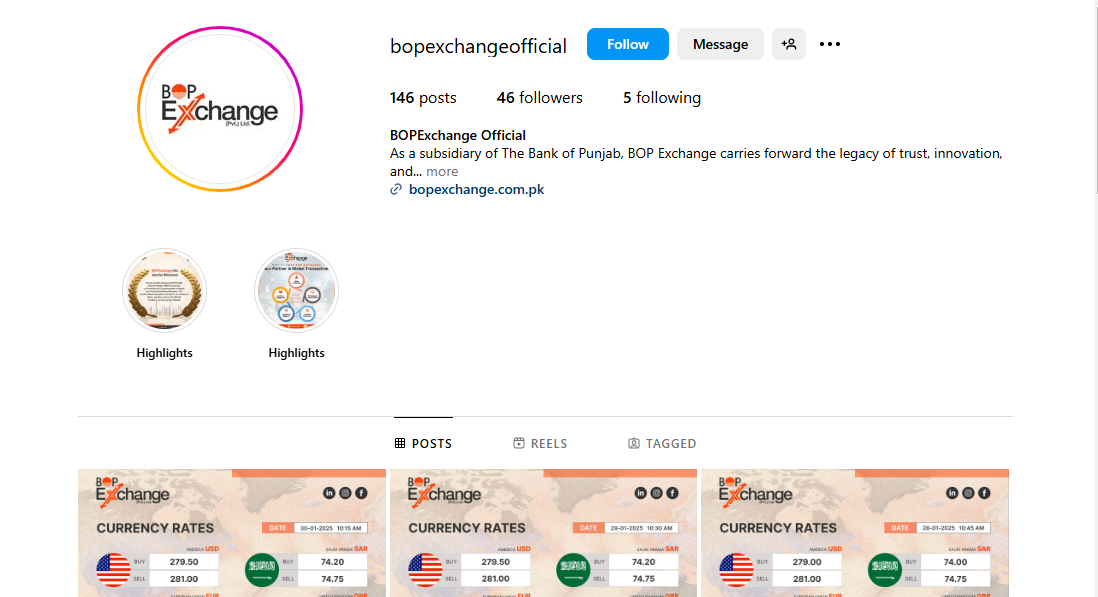
Task: Click the Message button
Action: coord(720,44)
